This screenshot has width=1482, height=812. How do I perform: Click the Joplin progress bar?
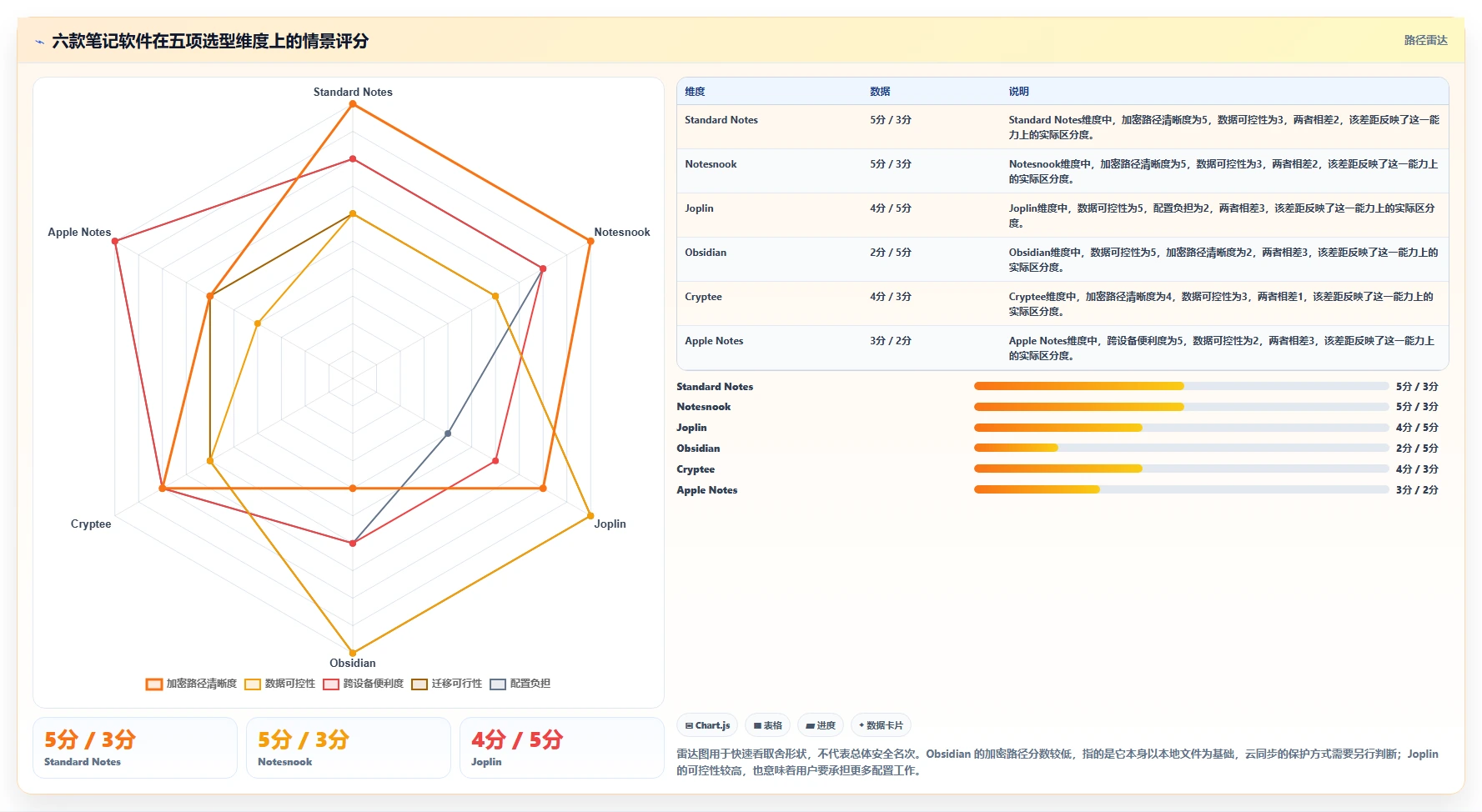pyautogui.click(x=1181, y=428)
